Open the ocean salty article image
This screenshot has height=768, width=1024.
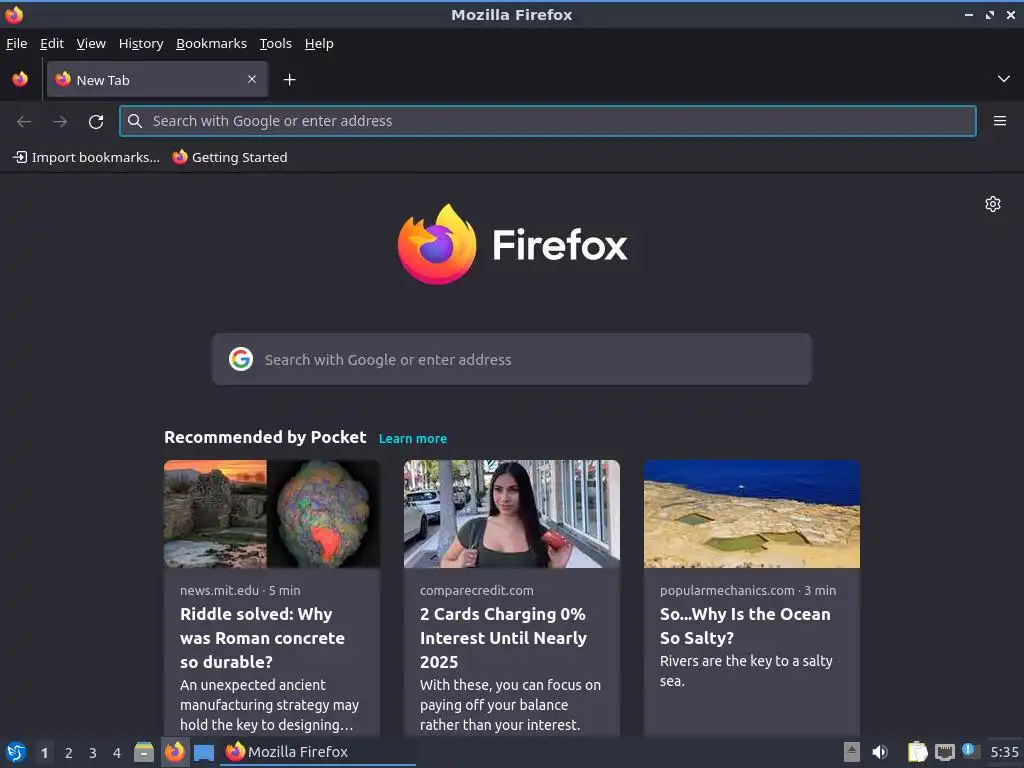[x=752, y=514]
